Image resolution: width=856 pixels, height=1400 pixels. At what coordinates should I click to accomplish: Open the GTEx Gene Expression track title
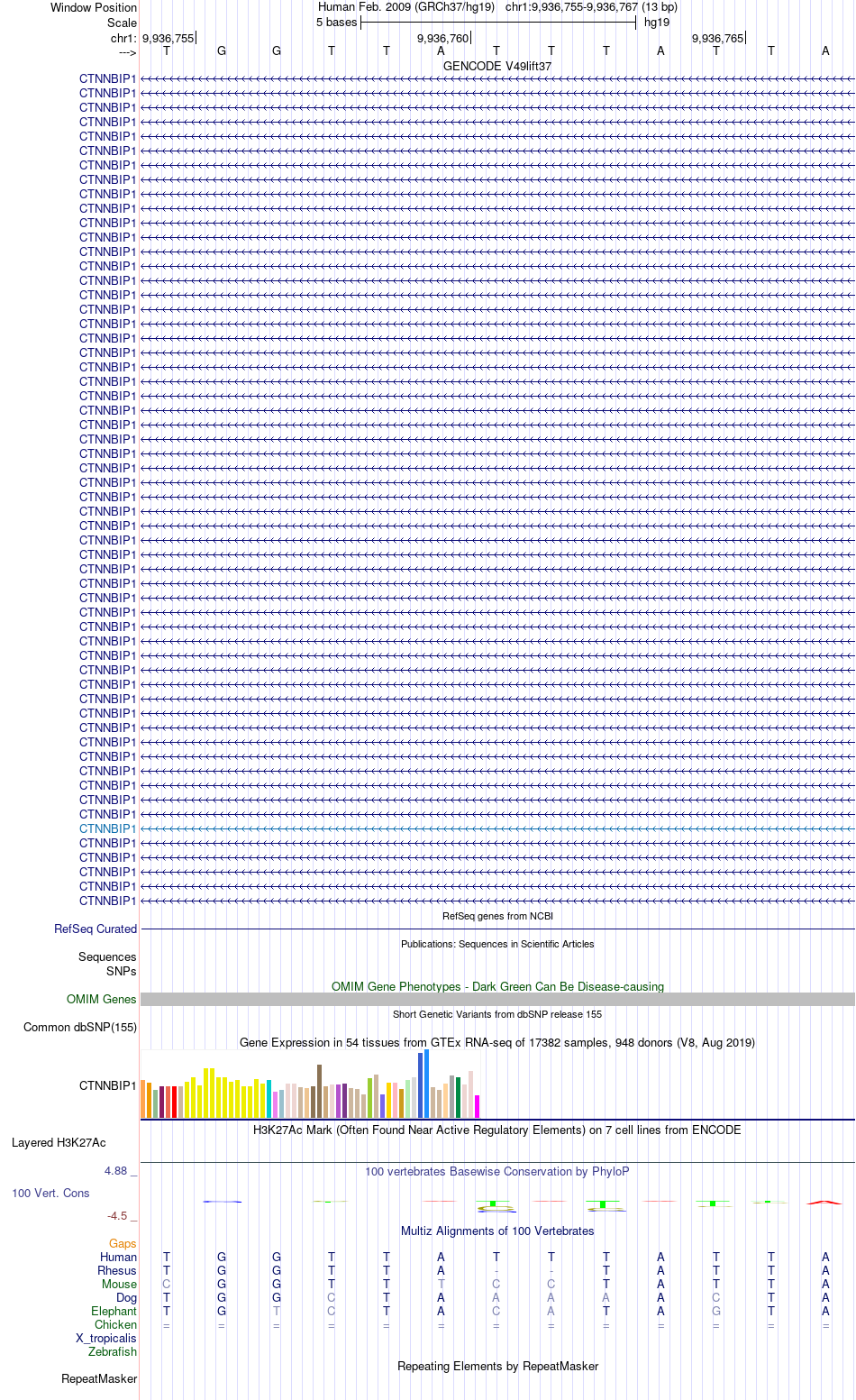[497, 1042]
